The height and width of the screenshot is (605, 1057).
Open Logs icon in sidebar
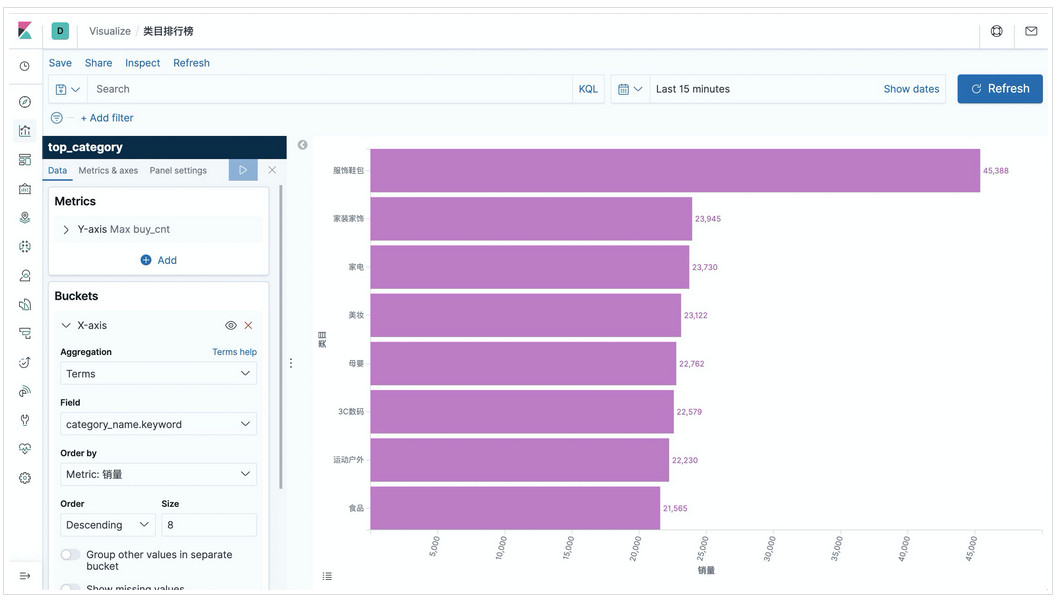[x=25, y=305]
